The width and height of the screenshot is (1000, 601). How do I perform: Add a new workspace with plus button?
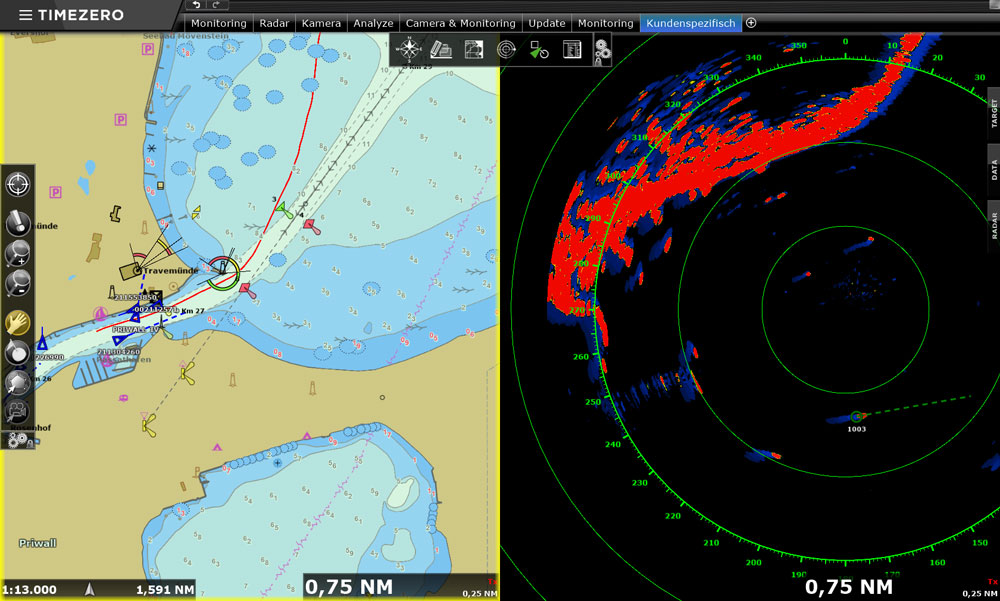(x=751, y=23)
